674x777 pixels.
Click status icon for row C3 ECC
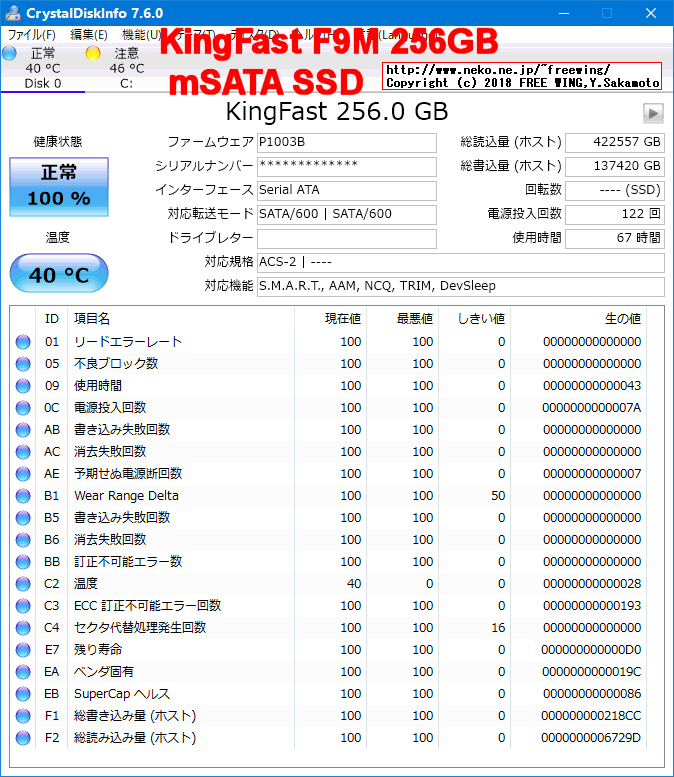pyautogui.click(x=23, y=606)
